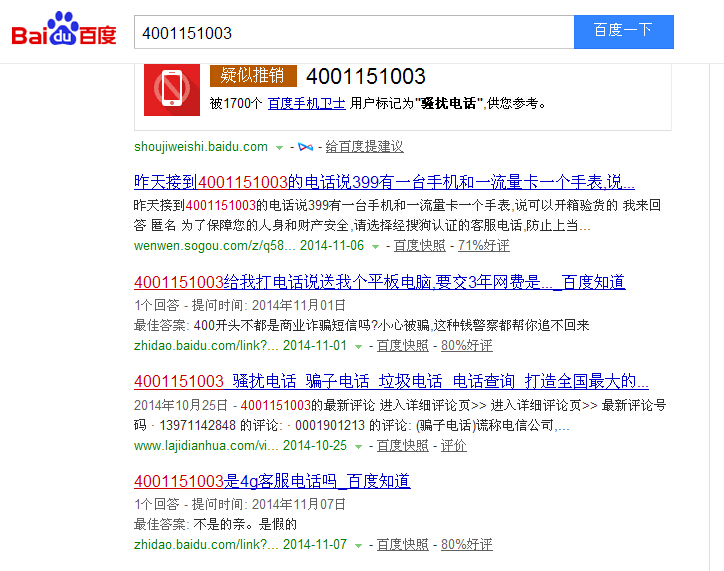This screenshot has width=724, height=571.
Task: Click the wenwen.sogou.com/z/q58... URL text
Action: pyautogui.click(x=214, y=246)
